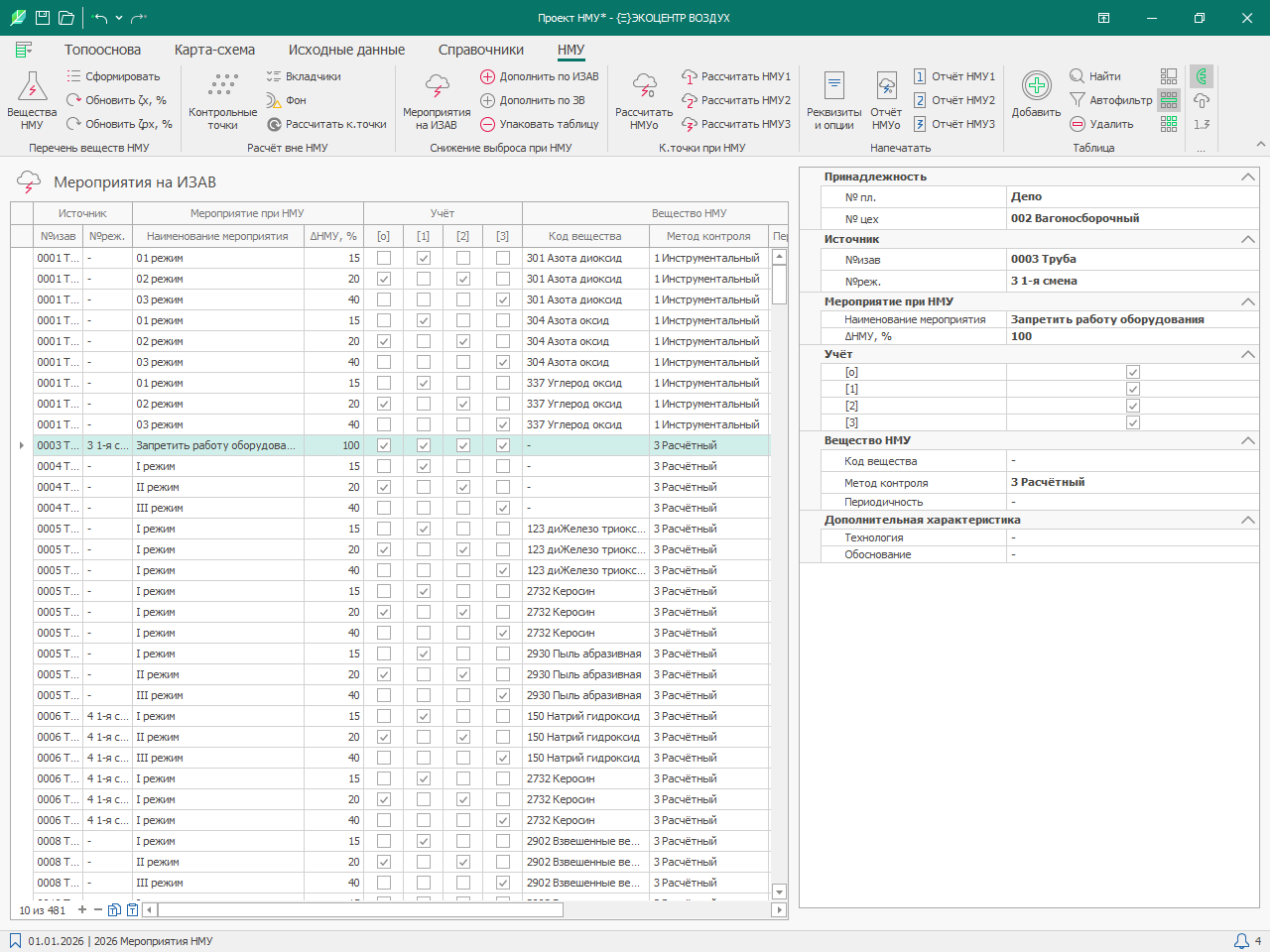The width and height of the screenshot is (1270, 952).
Task: Click Упаковать таблицу button
Action: pyautogui.click(x=540, y=124)
